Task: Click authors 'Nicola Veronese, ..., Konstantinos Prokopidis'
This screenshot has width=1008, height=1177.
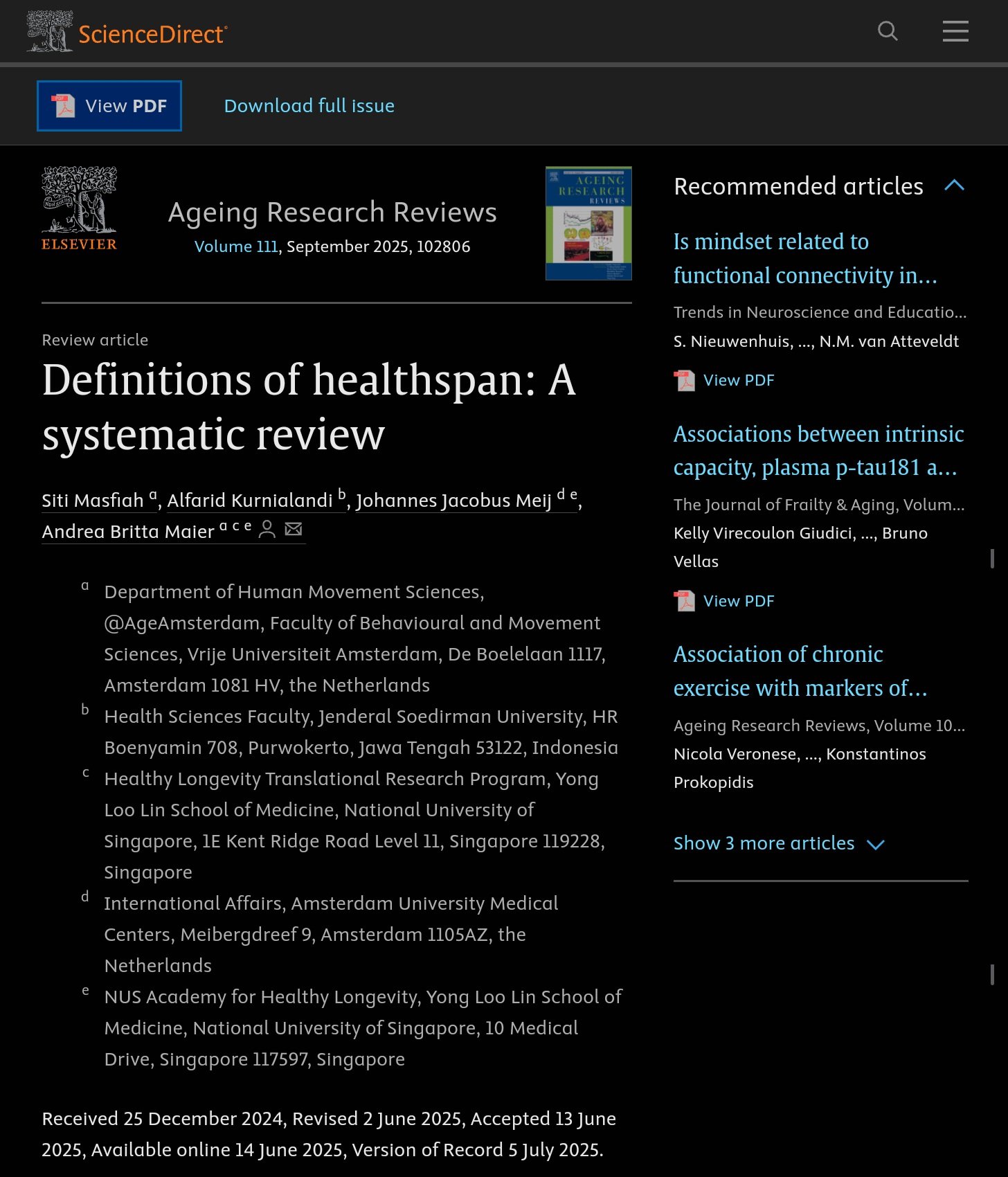Action: [800, 768]
